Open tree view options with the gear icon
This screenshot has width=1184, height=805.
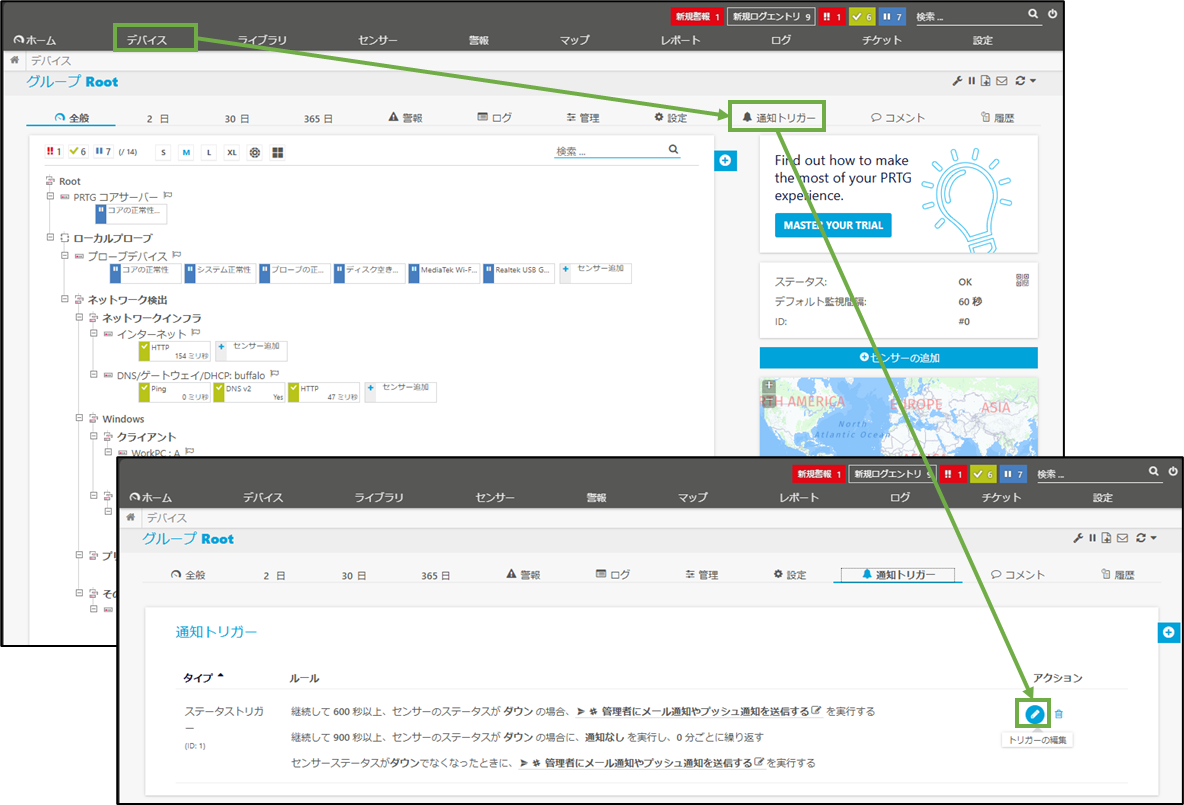point(255,152)
